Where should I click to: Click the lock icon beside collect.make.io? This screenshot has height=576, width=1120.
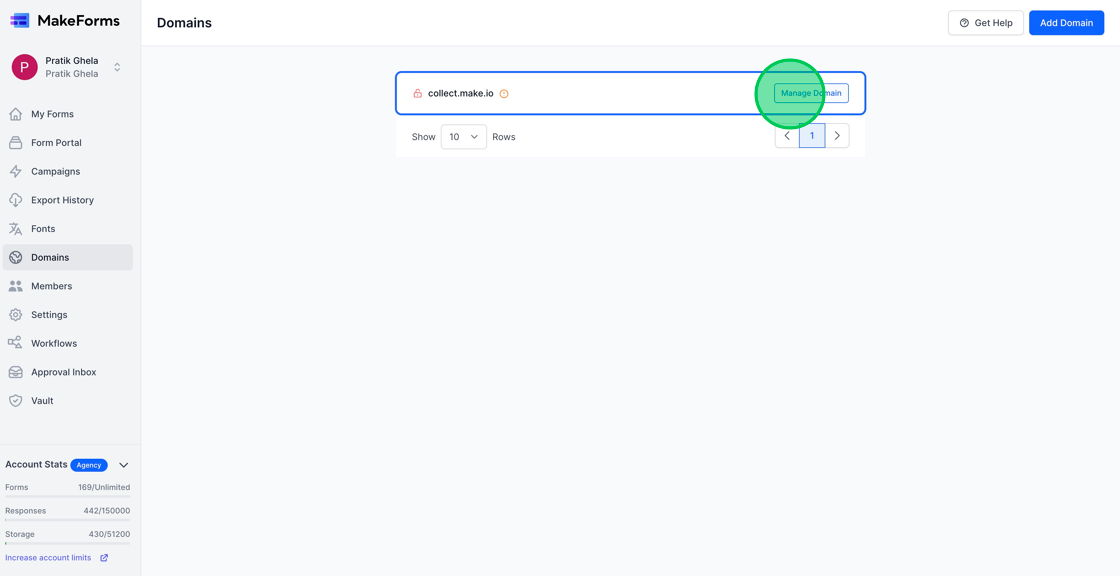coord(417,92)
